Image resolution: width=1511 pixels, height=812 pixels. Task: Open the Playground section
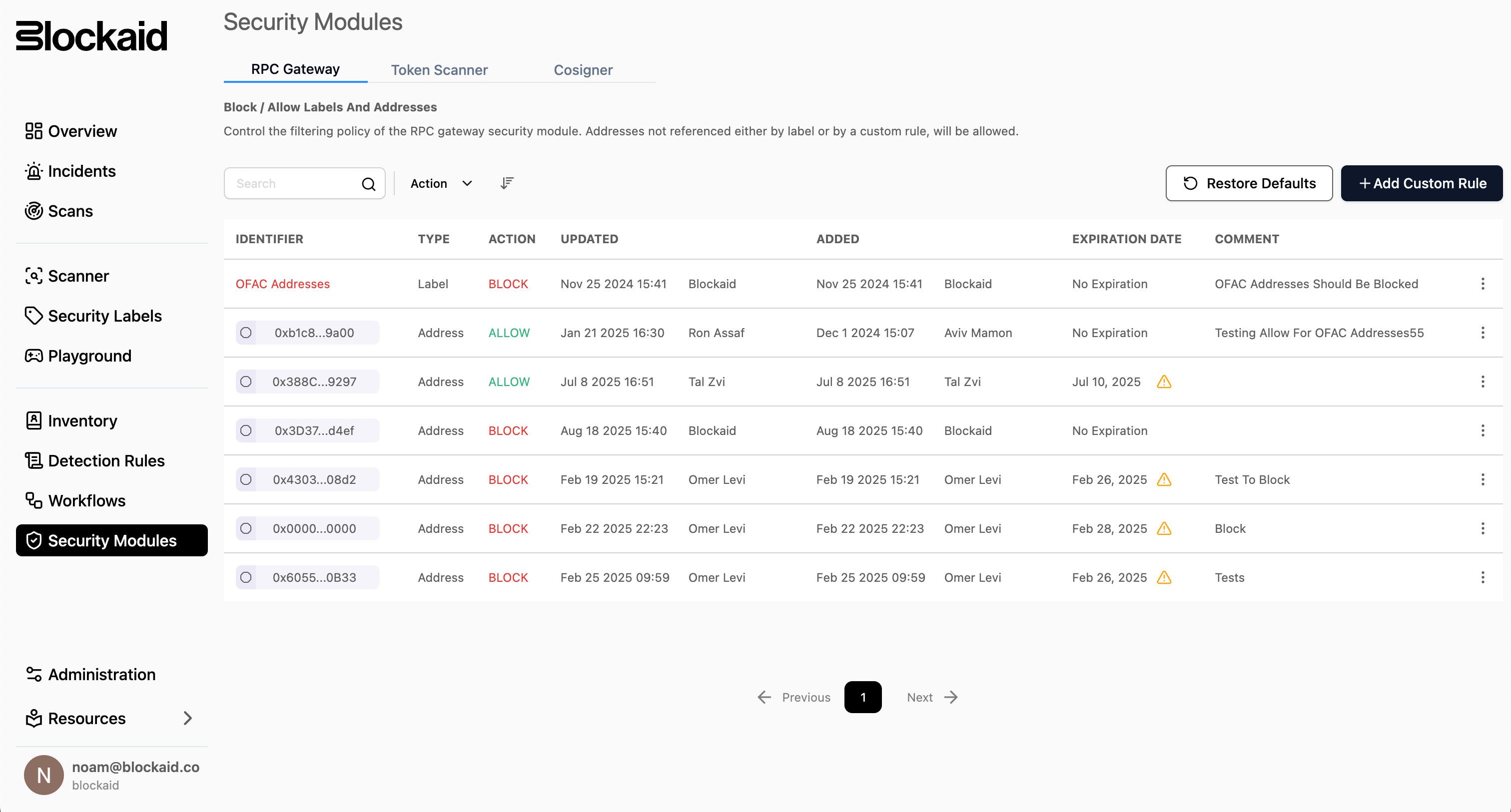(77, 355)
